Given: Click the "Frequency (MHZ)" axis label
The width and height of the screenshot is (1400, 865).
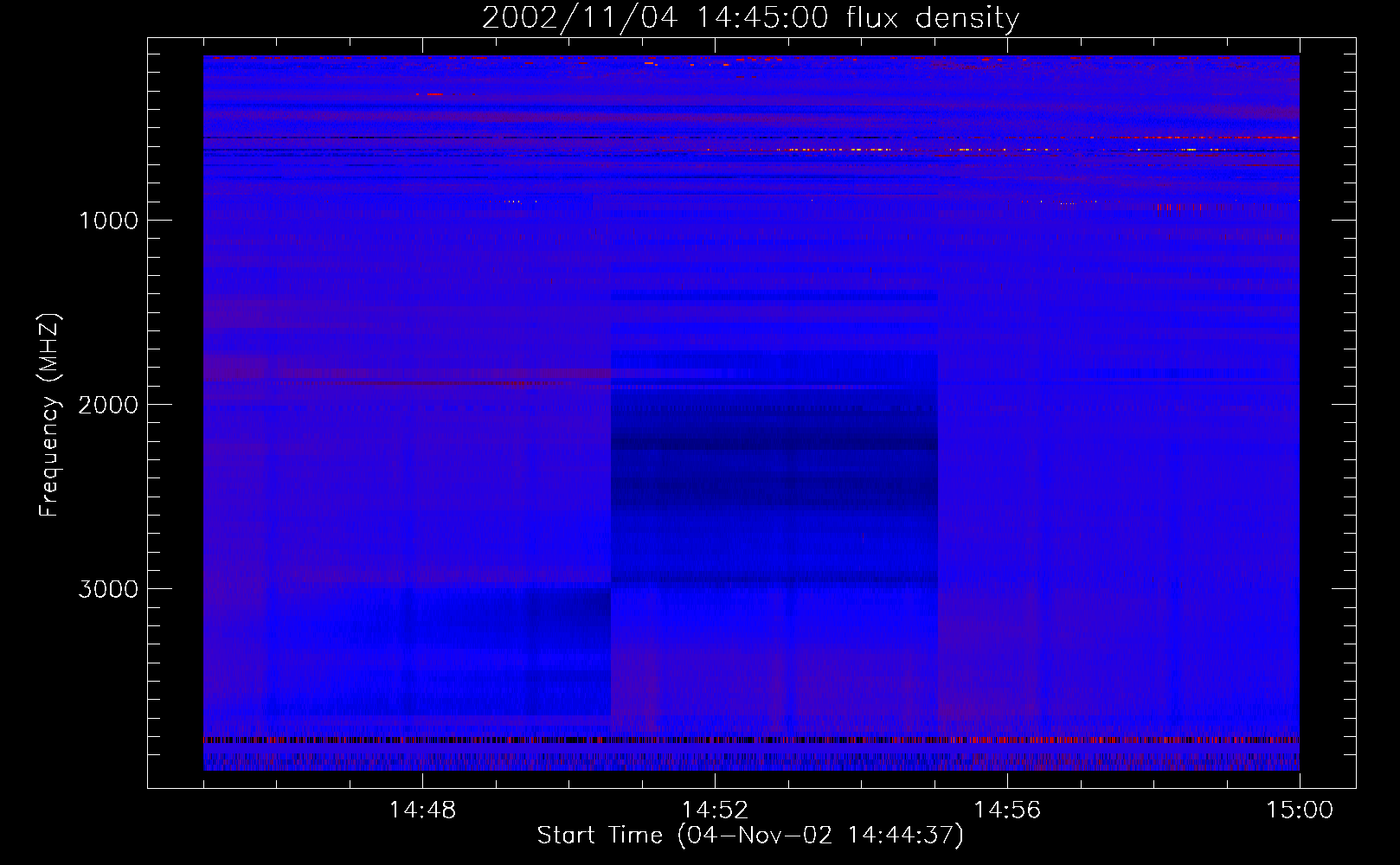Looking at the screenshot, I should tap(49, 414).
